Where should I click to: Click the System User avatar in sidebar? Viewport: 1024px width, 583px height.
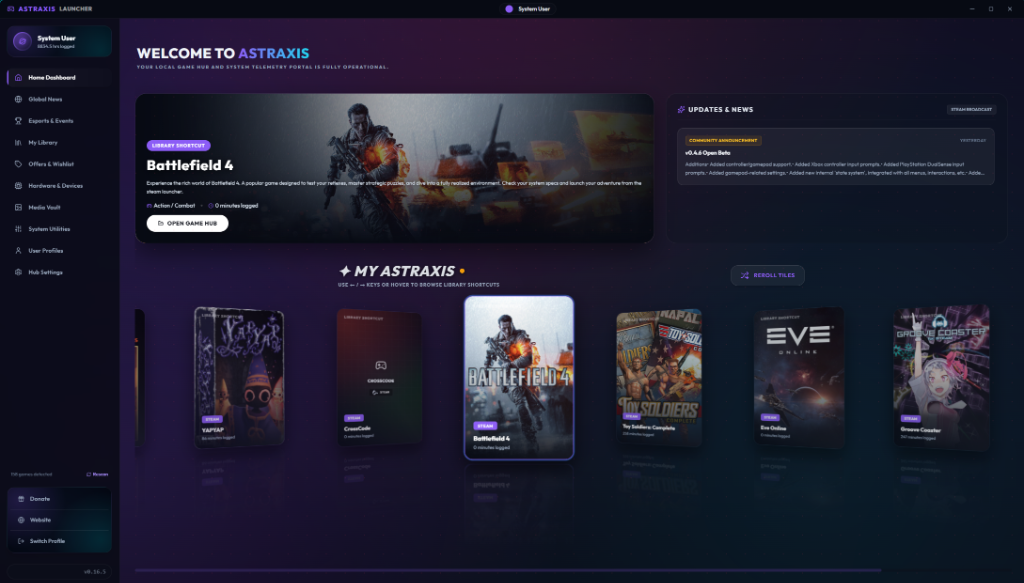tap(22, 41)
